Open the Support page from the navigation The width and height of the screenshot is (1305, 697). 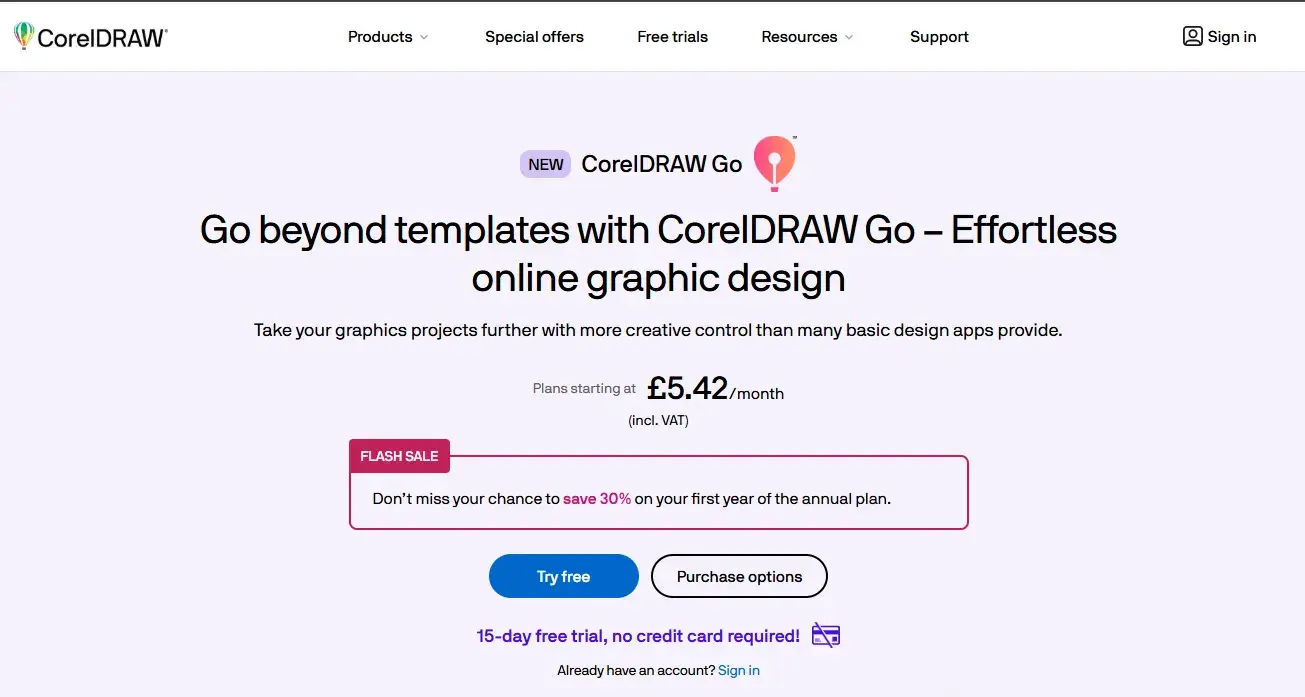coord(938,37)
